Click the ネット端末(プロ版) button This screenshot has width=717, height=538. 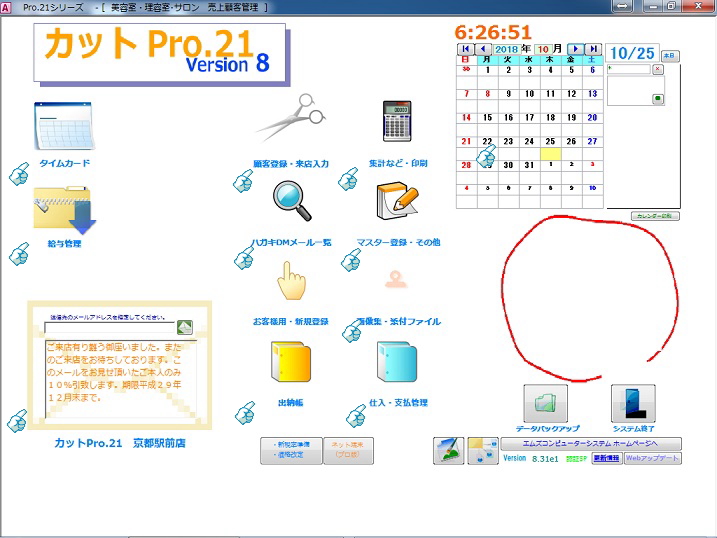[x=348, y=451]
